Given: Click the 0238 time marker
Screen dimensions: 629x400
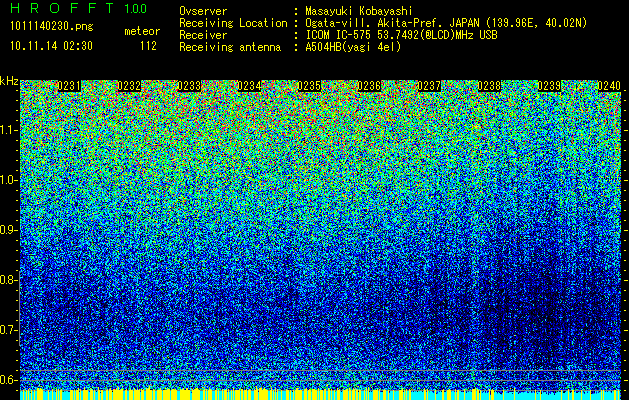Looking at the screenshot, I should tap(489, 86).
